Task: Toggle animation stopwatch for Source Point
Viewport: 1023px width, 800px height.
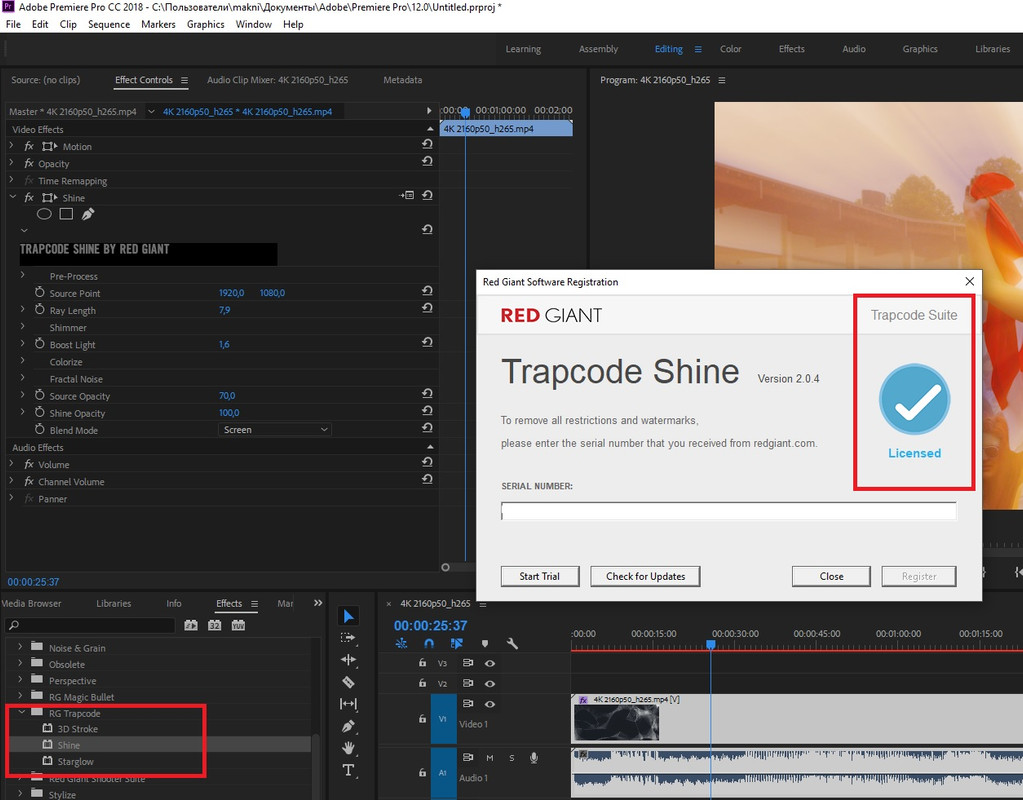Action: [40, 292]
